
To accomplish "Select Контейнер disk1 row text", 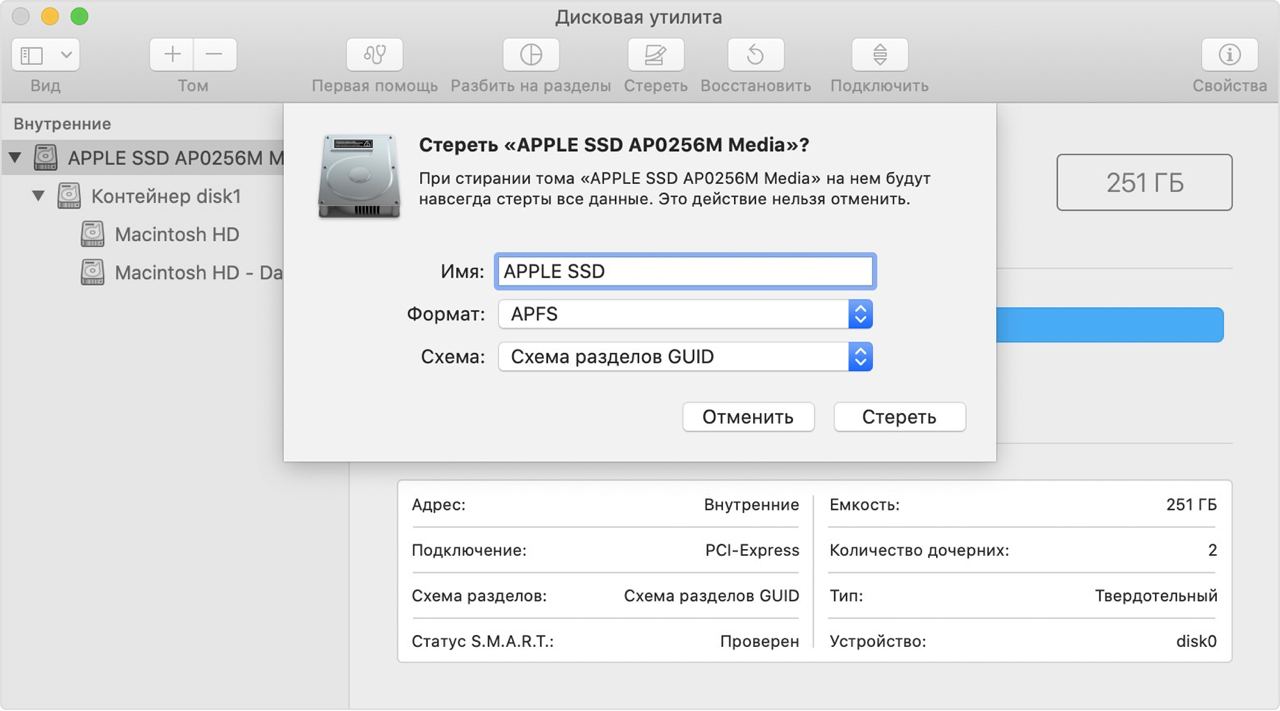I will (166, 196).
